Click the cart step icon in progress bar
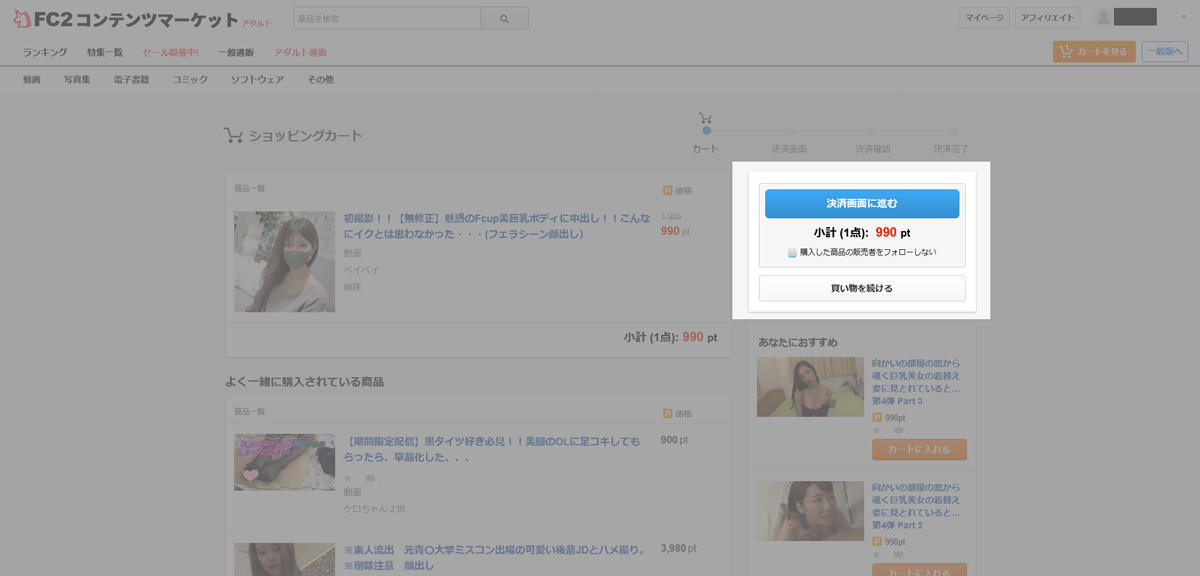This screenshot has height=576, width=1200. pos(706,118)
